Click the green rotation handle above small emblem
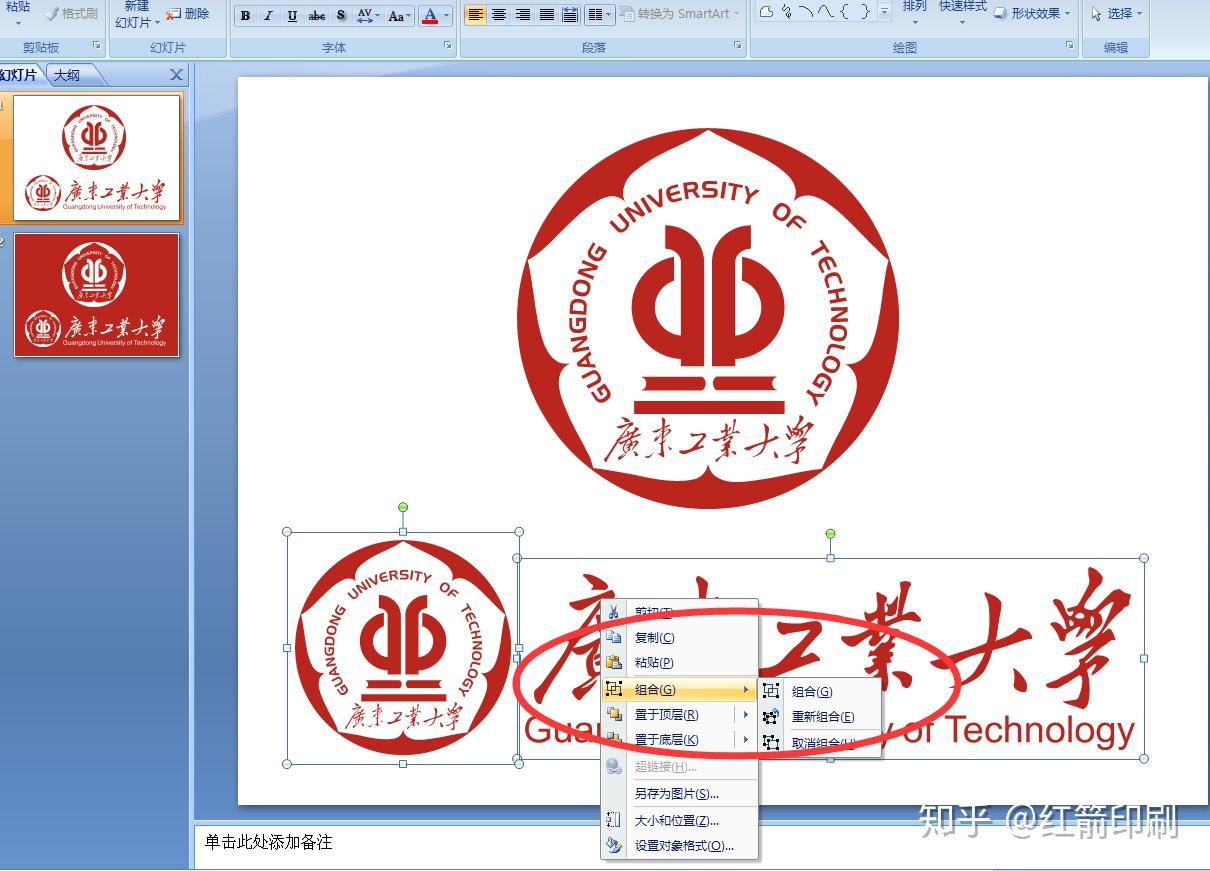The width and height of the screenshot is (1210, 871). pyautogui.click(x=403, y=507)
